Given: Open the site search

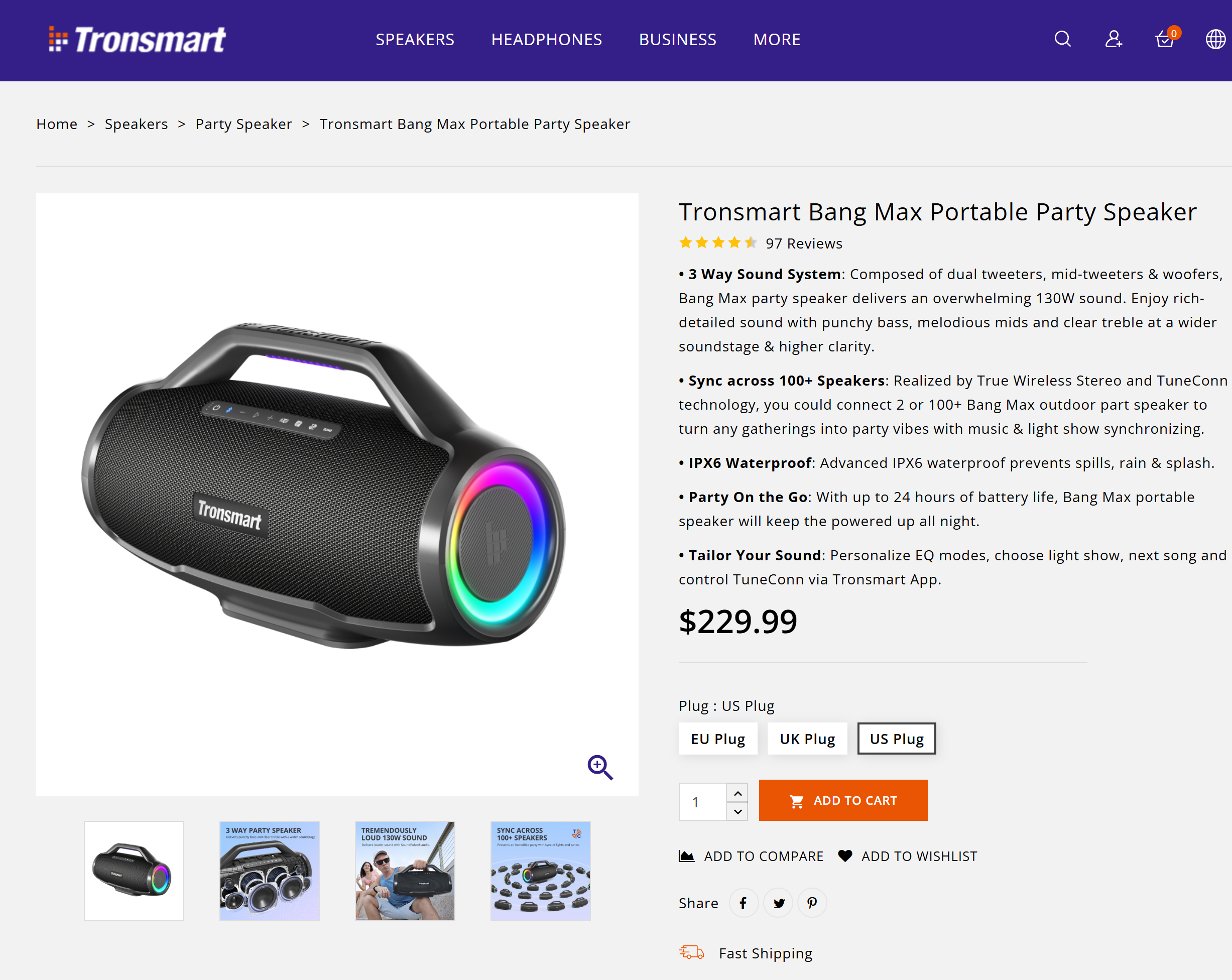Looking at the screenshot, I should click(1062, 39).
